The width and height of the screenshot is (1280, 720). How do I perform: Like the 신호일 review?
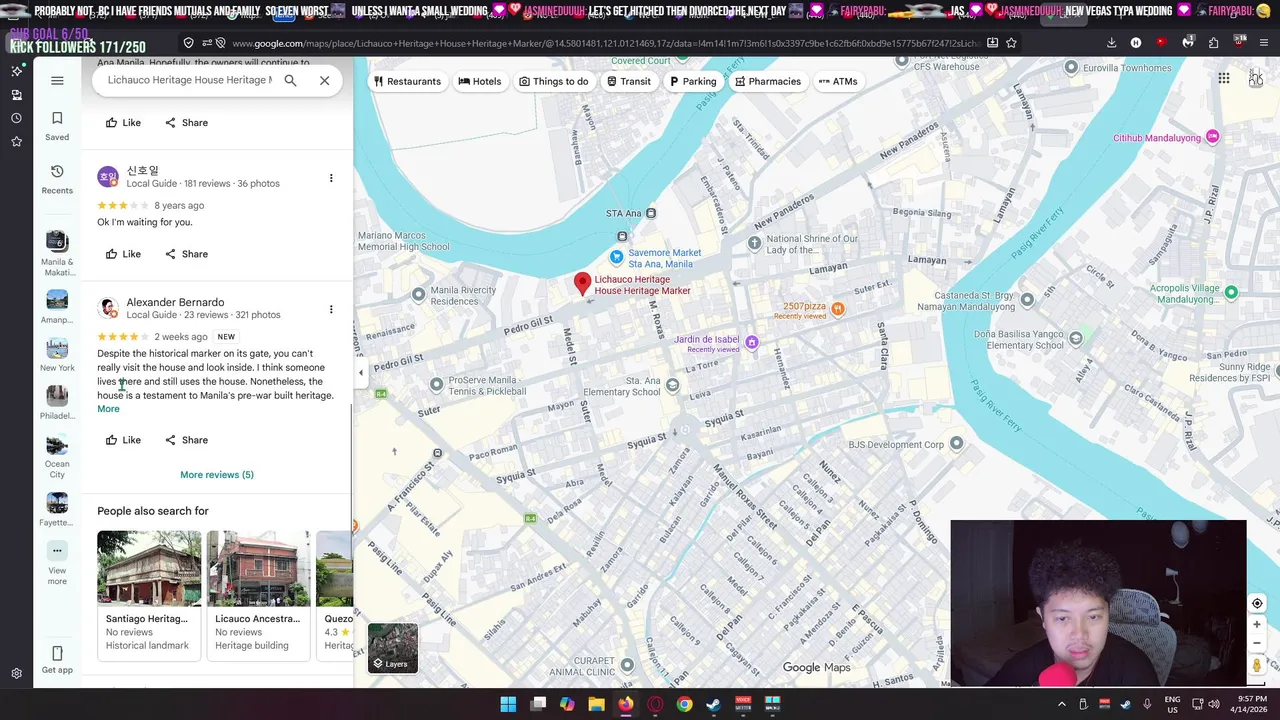click(x=123, y=254)
